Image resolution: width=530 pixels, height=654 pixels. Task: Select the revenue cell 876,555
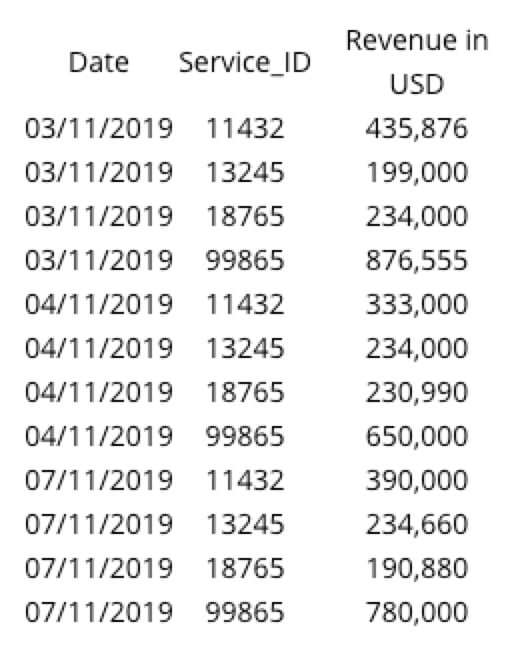(x=417, y=260)
